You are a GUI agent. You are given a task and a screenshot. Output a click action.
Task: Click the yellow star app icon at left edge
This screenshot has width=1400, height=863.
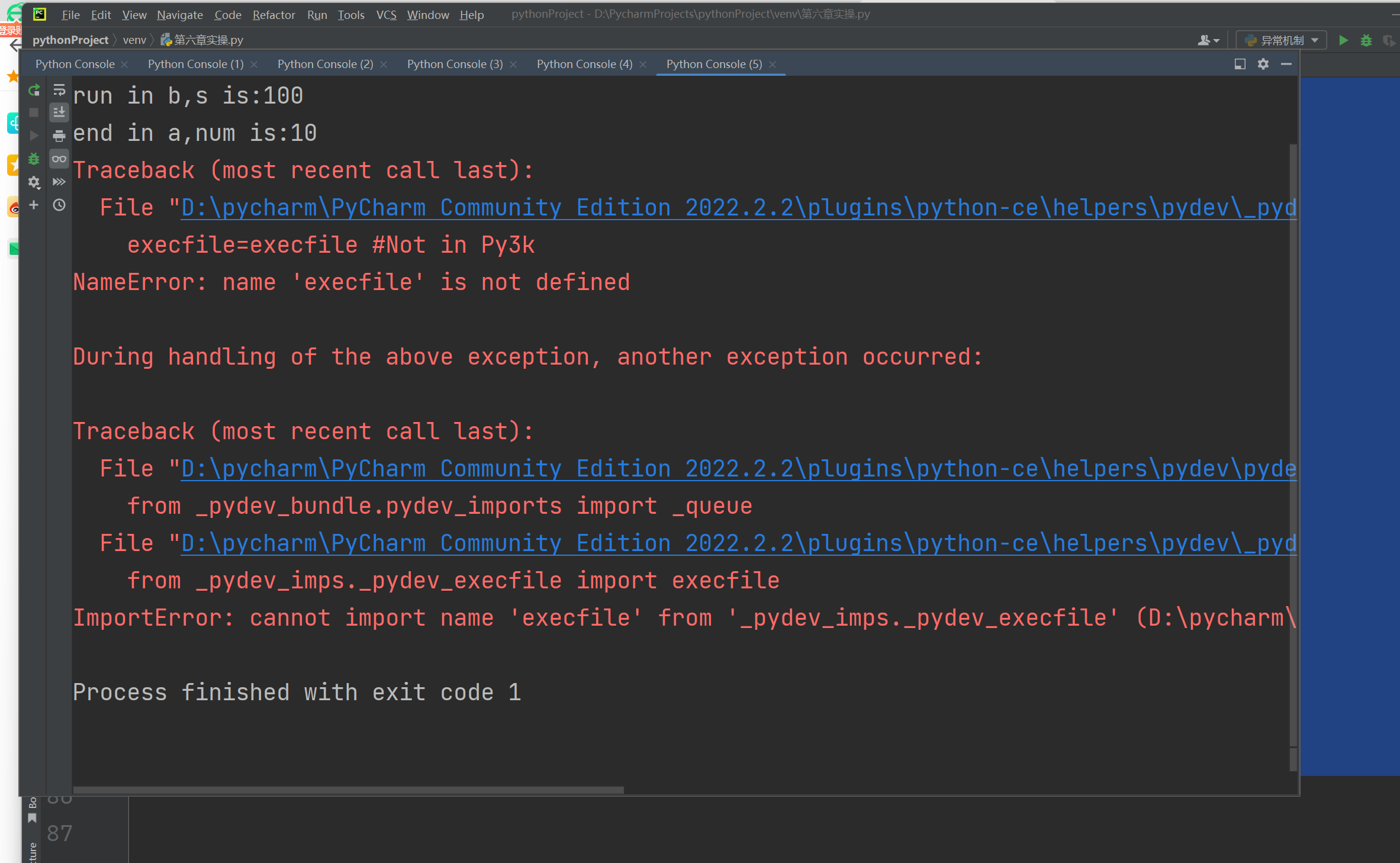pos(12,165)
